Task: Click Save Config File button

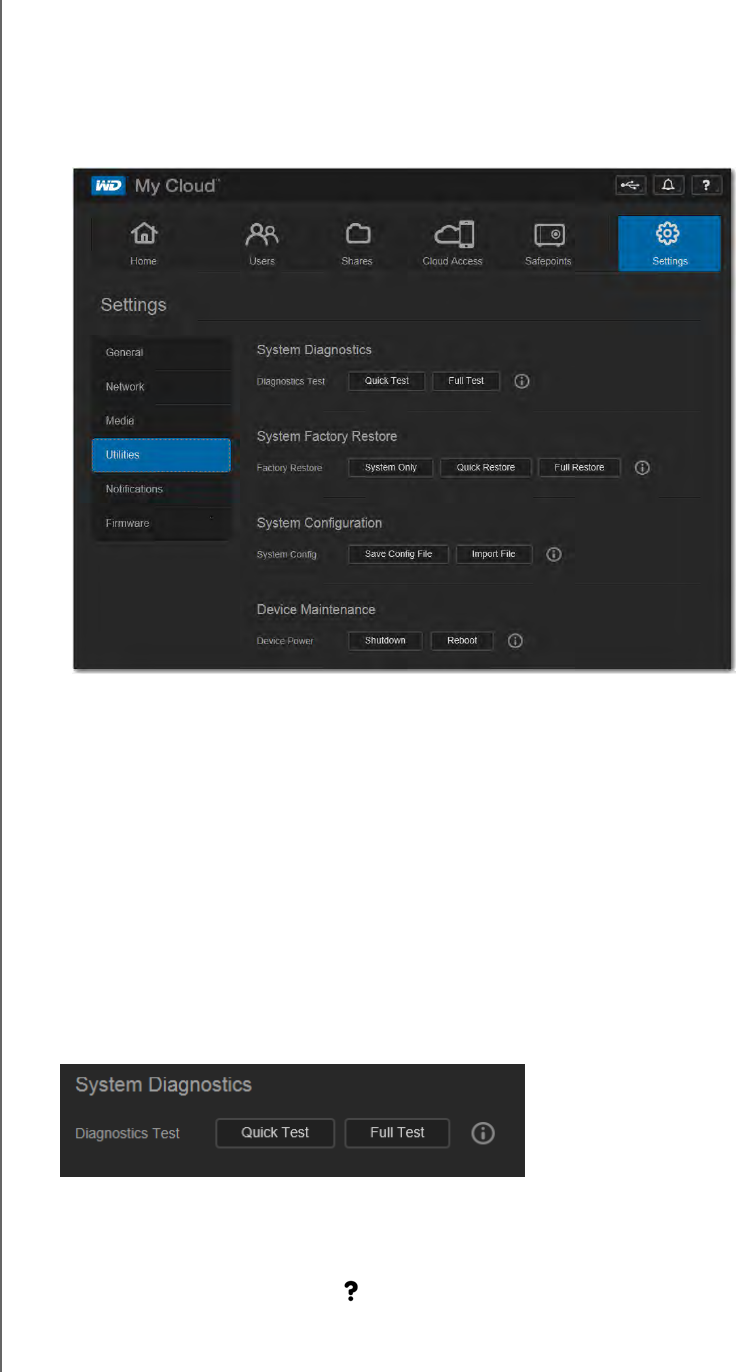Action: [x=398, y=554]
